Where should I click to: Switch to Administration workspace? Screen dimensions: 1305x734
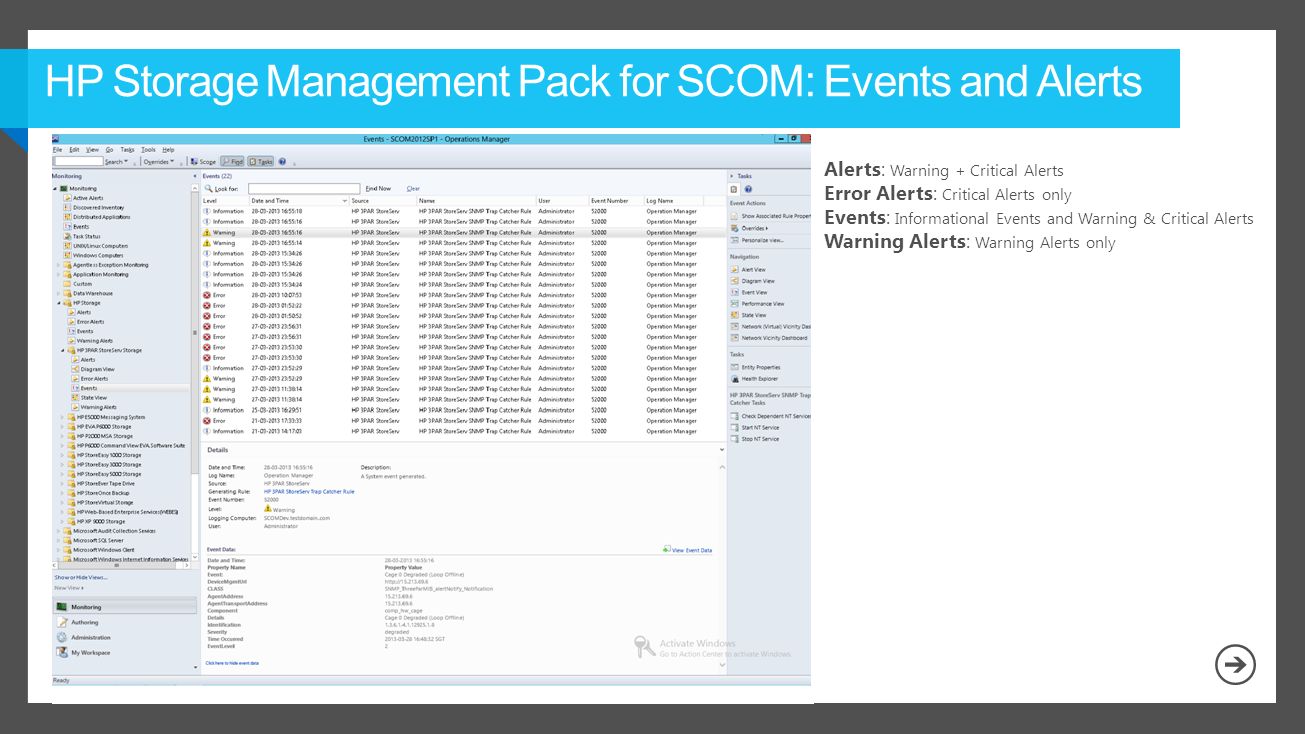coord(124,637)
